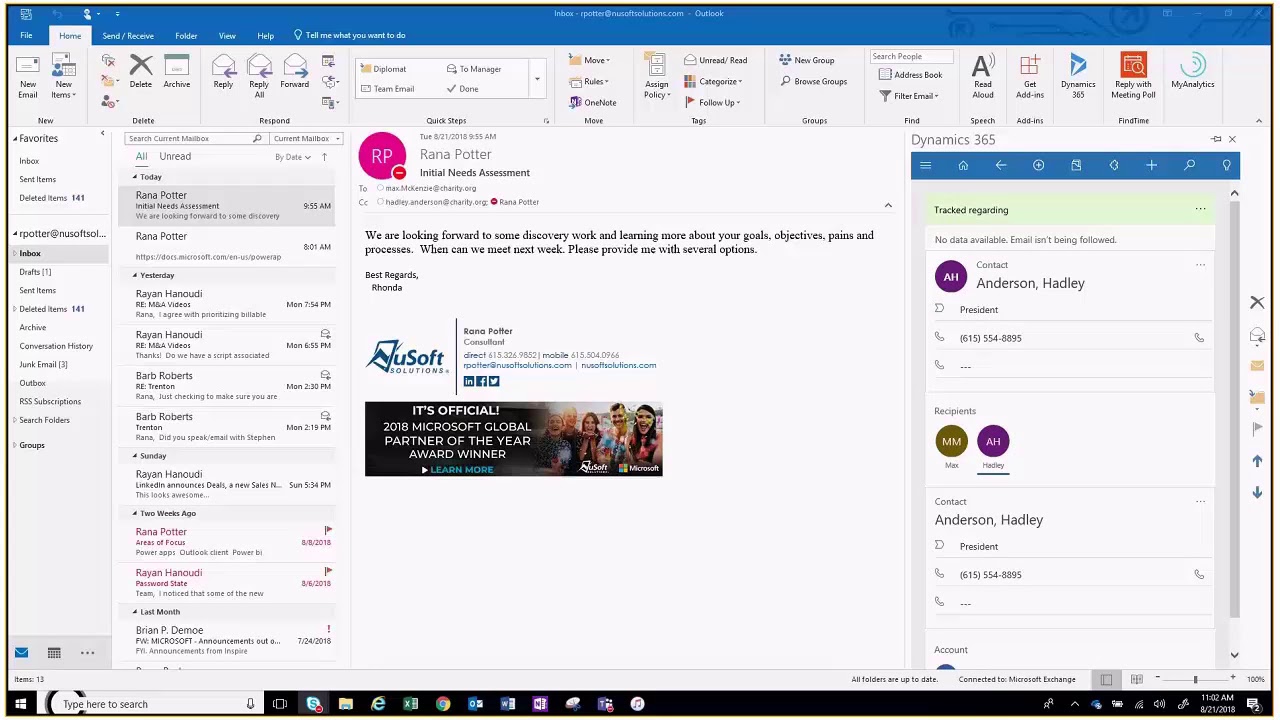1280x720 pixels.
Task: Go to Dynamics 365 home
Action: pyautogui.click(x=963, y=166)
